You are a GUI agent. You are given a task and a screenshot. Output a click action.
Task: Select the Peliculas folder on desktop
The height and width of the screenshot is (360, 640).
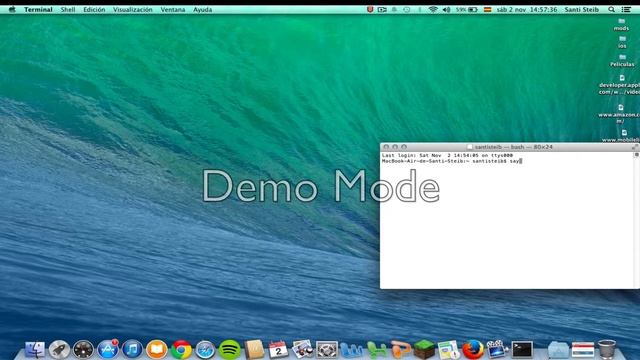tap(622, 60)
